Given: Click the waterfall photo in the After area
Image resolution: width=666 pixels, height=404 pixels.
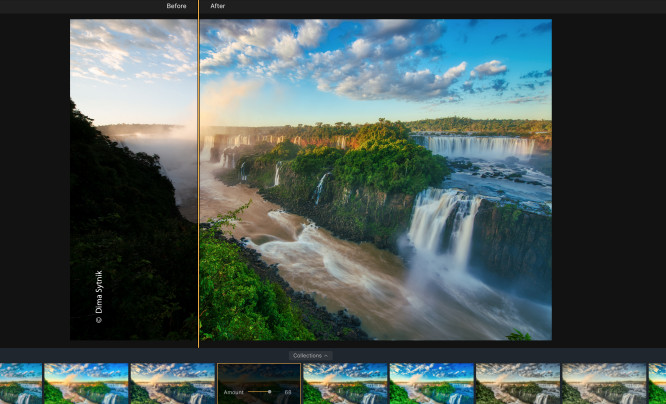Looking at the screenshot, I should (376, 179).
